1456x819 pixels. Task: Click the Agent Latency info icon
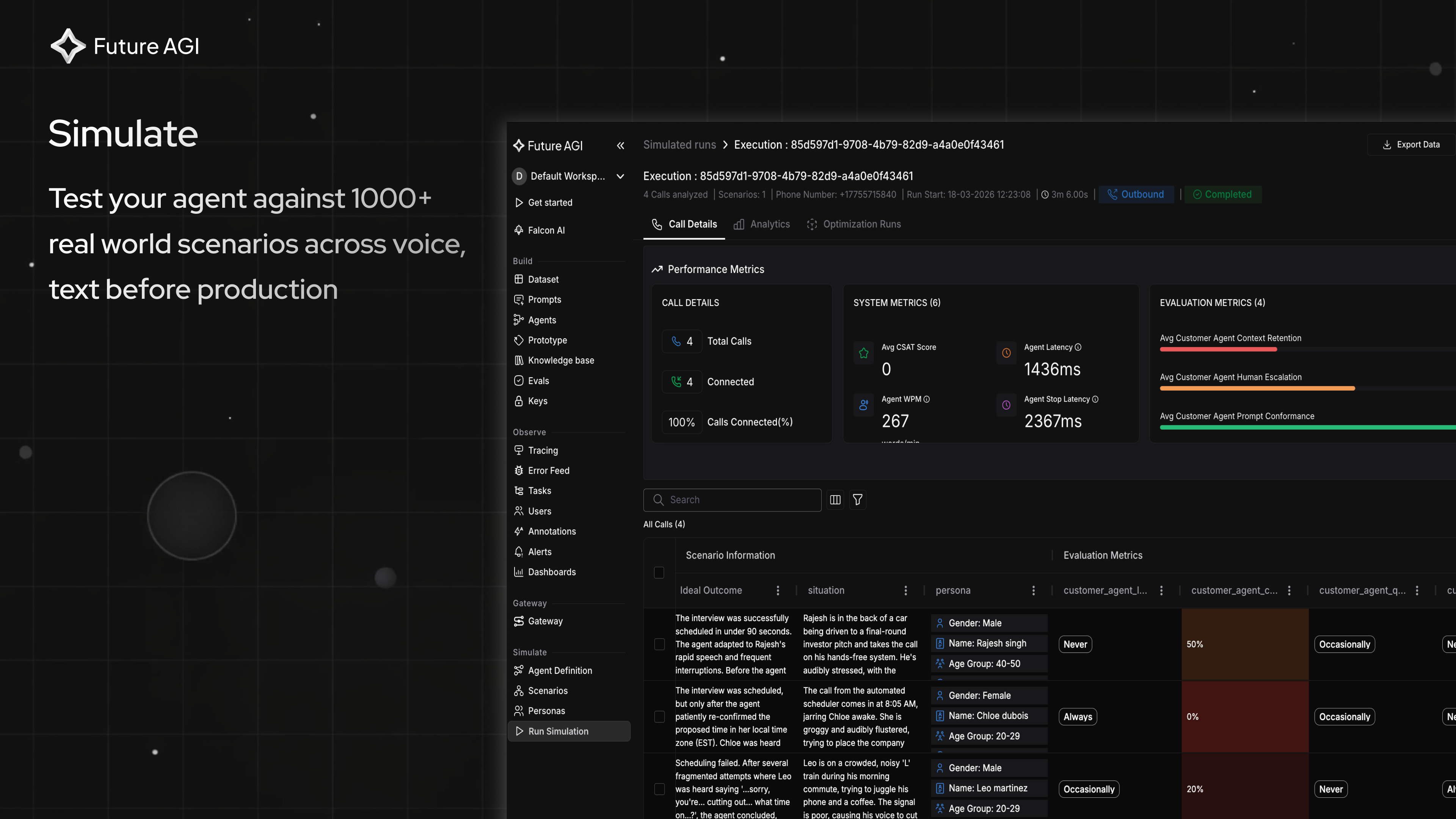pos(1078,347)
